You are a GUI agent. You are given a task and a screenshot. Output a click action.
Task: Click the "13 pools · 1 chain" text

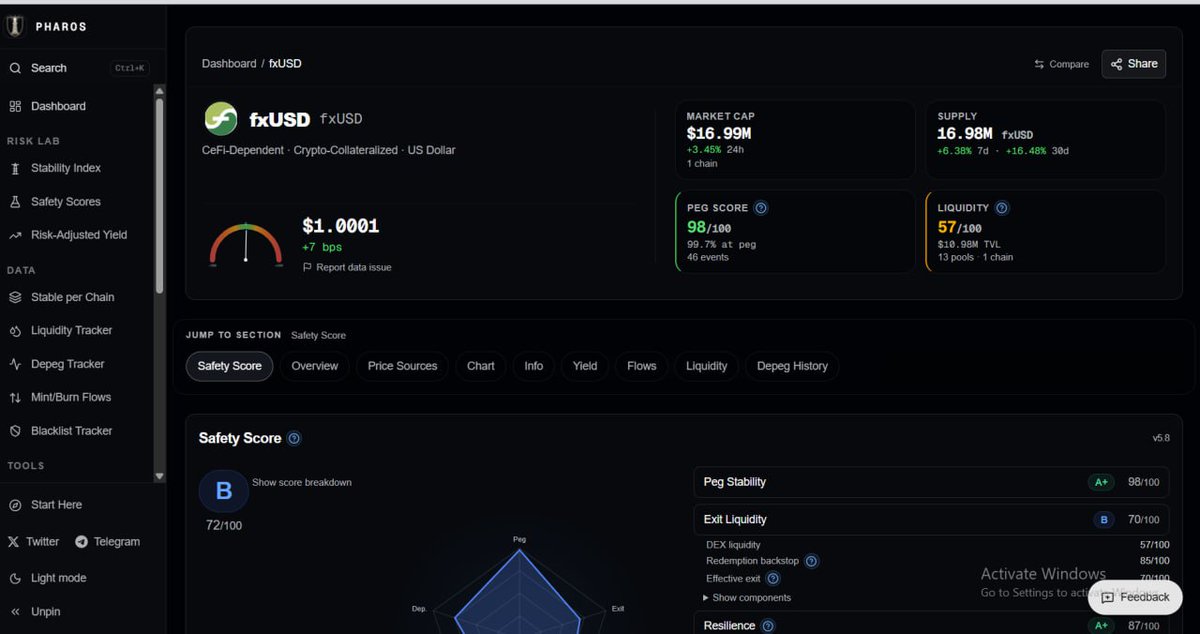click(976, 257)
